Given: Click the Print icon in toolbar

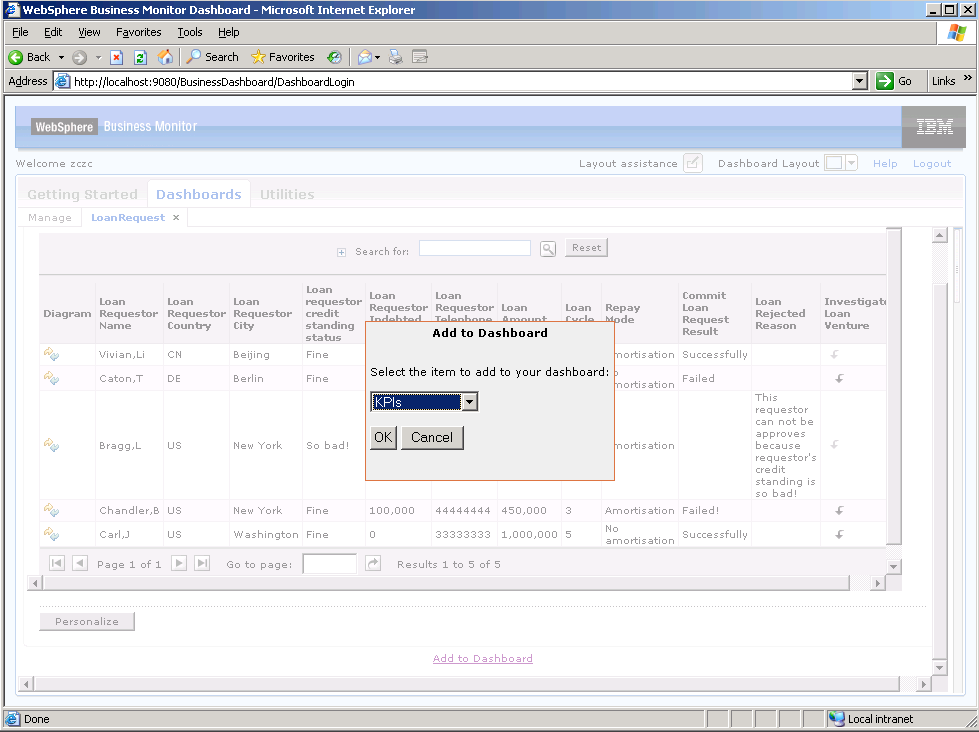Looking at the screenshot, I should coord(396,57).
